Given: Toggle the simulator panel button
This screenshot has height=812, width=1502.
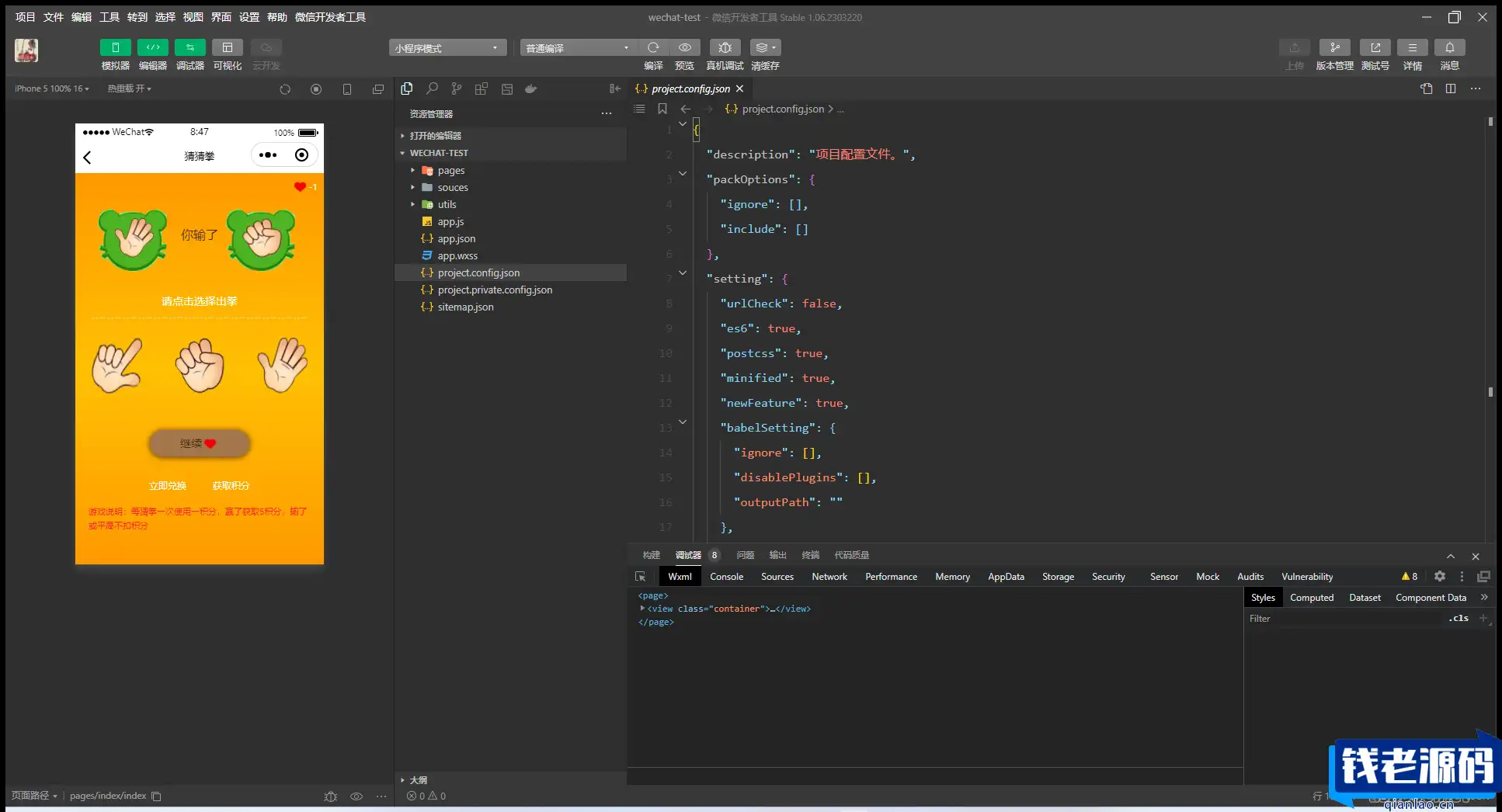Looking at the screenshot, I should pyautogui.click(x=115, y=47).
